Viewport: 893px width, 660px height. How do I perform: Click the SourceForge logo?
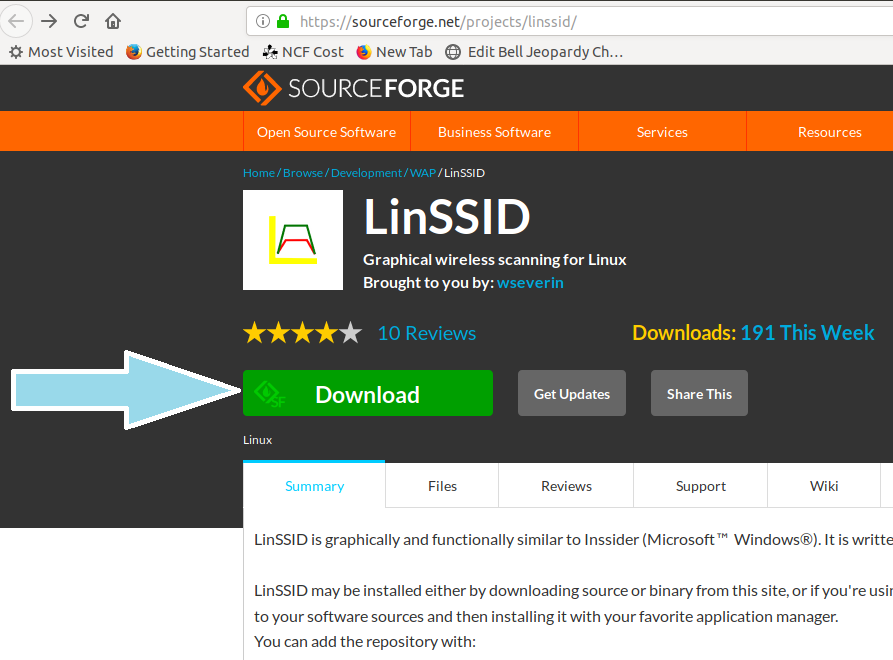coord(353,88)
